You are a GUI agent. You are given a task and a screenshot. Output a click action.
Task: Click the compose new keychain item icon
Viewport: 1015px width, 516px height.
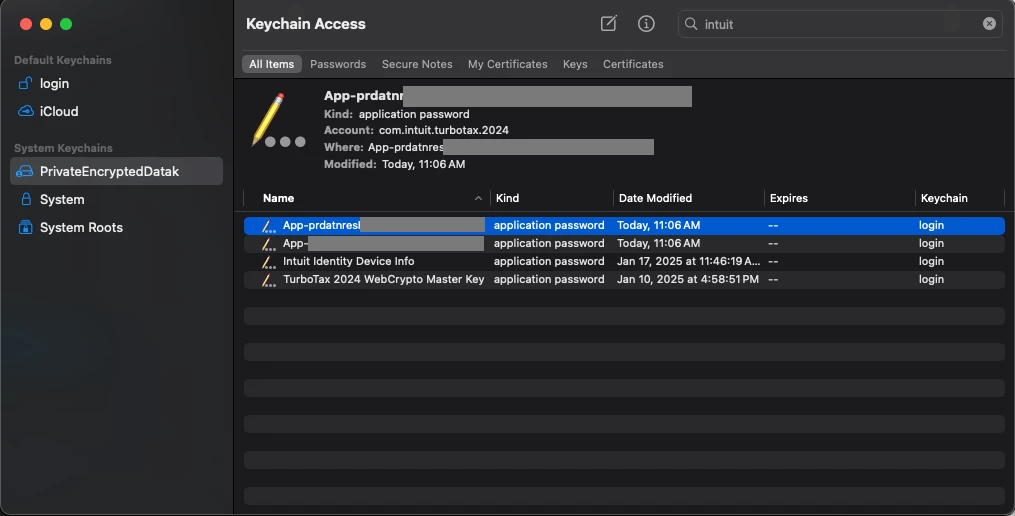(x=608, y=24)
